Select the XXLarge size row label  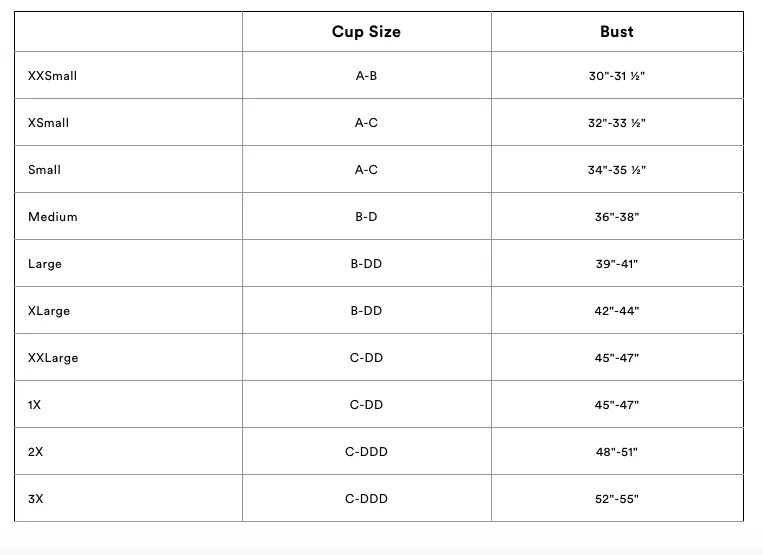pyautogui.click(x=53, y=358)
